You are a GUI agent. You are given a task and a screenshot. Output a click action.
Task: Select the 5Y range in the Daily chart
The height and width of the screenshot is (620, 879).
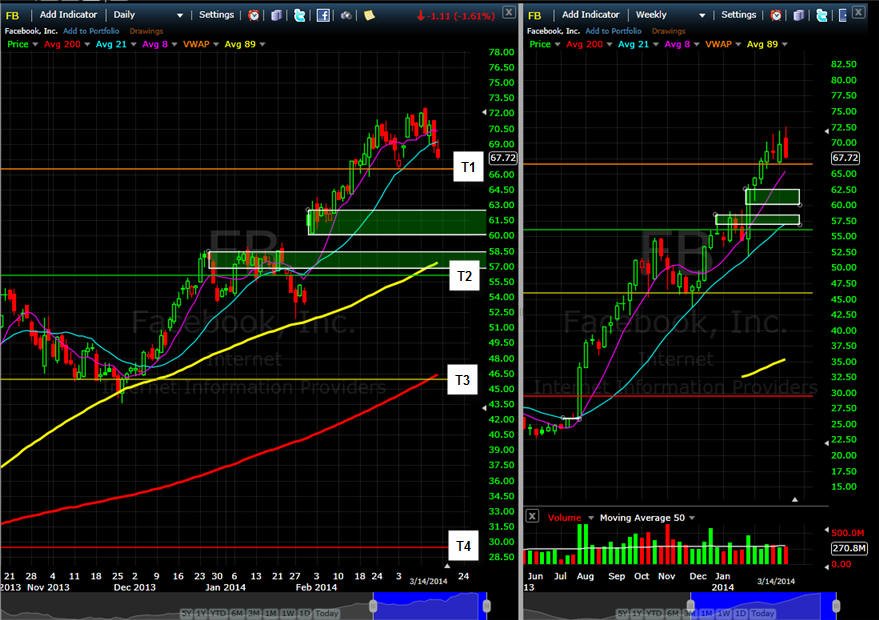pyautogui.click(x=187, y=613)
